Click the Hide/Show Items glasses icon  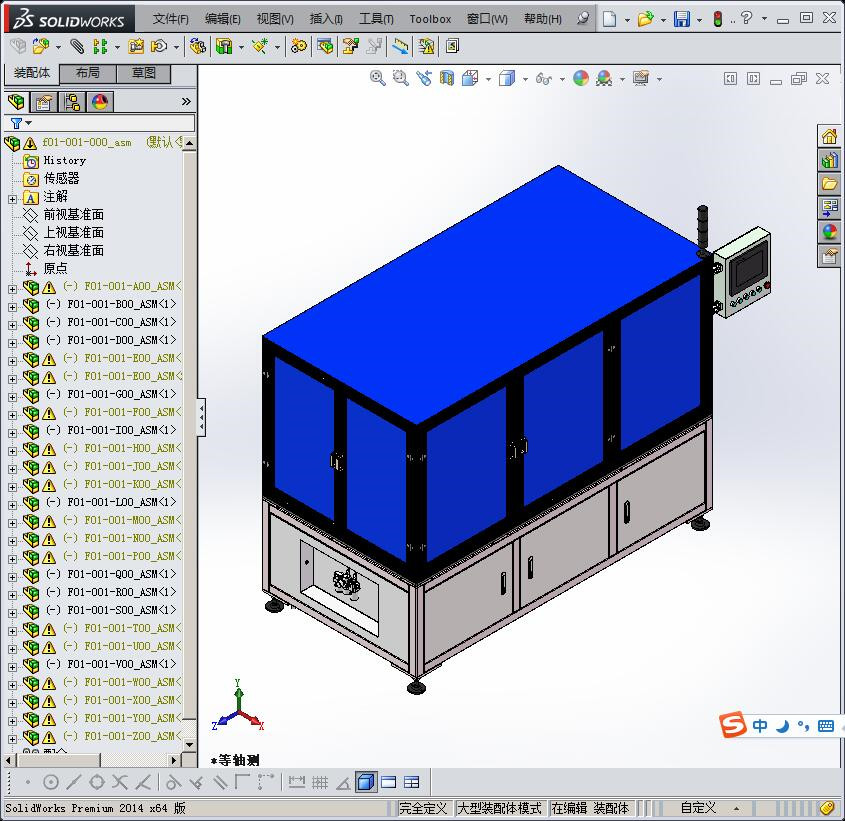[544, 79]
